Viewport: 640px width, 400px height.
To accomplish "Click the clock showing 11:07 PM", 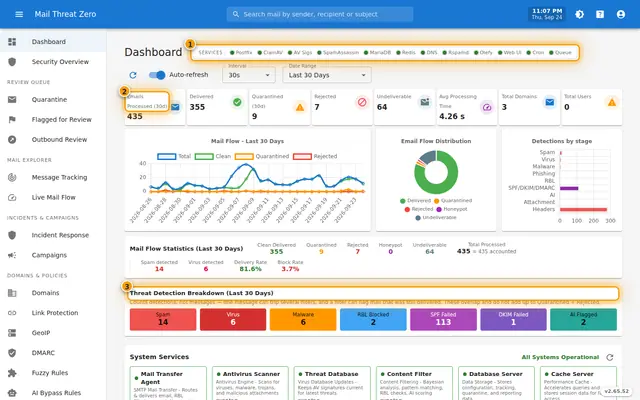I will 547,14.
